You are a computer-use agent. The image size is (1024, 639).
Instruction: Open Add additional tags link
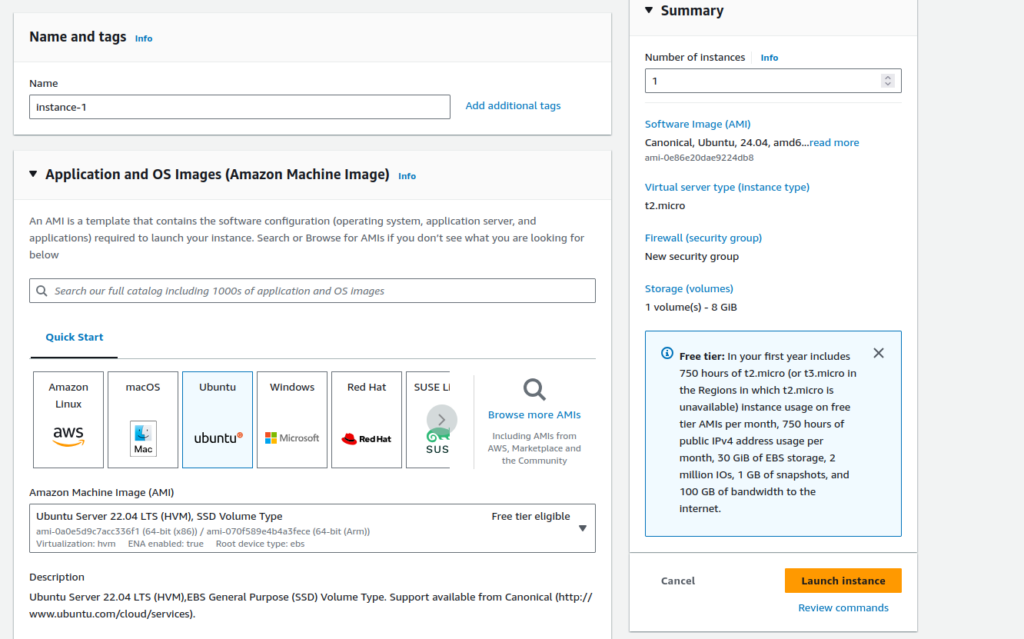[513, 106]
